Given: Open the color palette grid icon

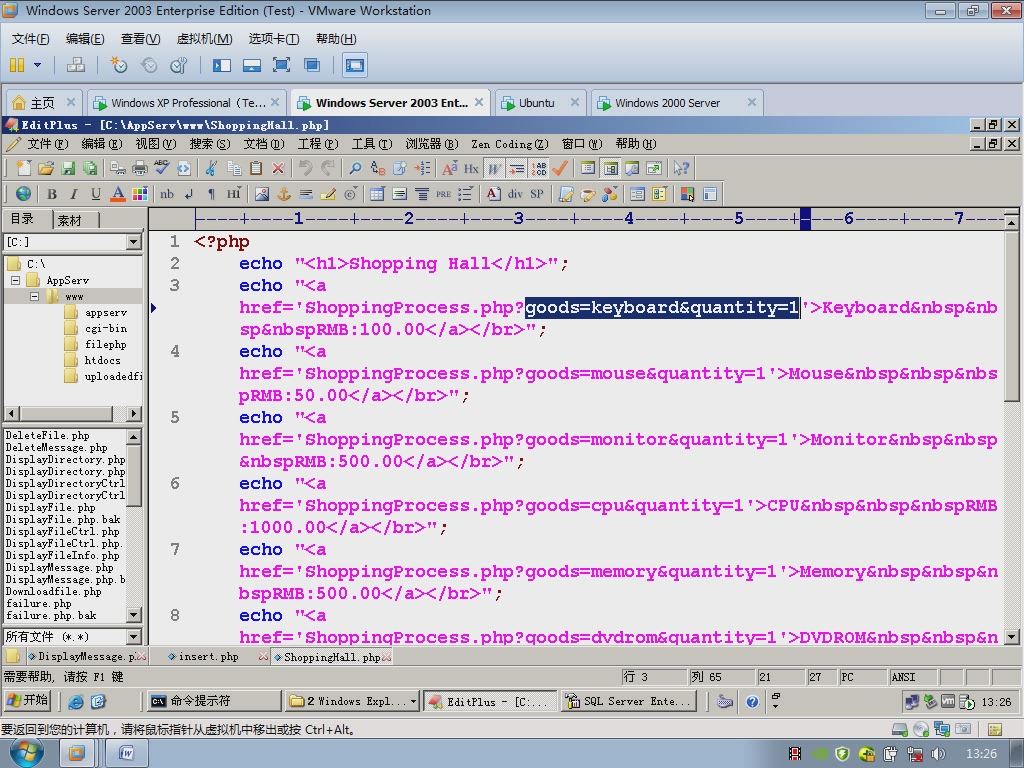Looking at the screenshot, I should [140, 194].
